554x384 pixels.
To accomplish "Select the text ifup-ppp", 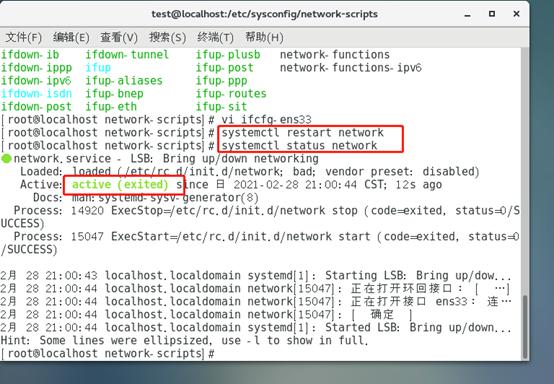I will [x=222, y=81].
